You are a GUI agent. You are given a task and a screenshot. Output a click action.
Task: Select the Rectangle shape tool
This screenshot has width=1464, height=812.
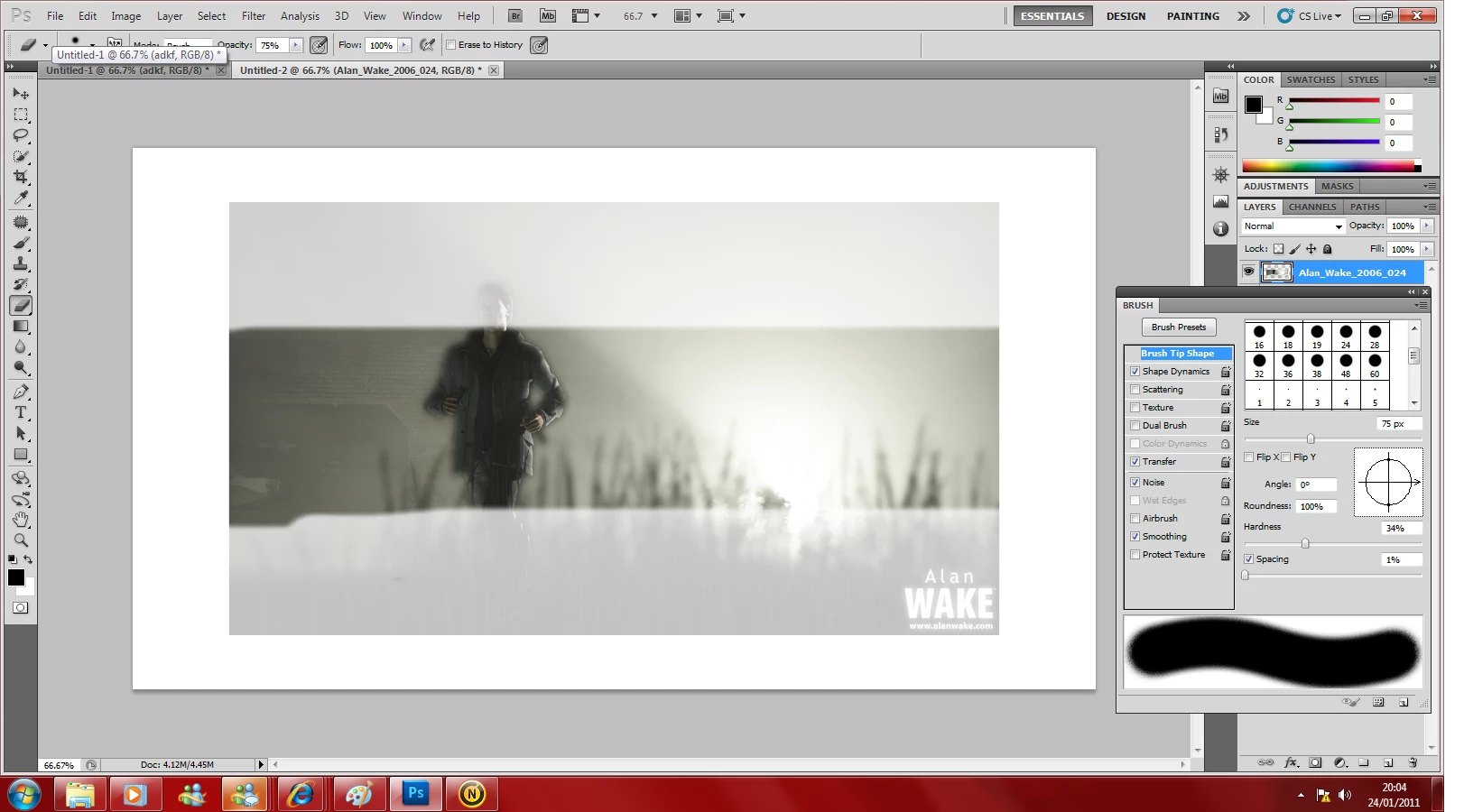[21, 454]
